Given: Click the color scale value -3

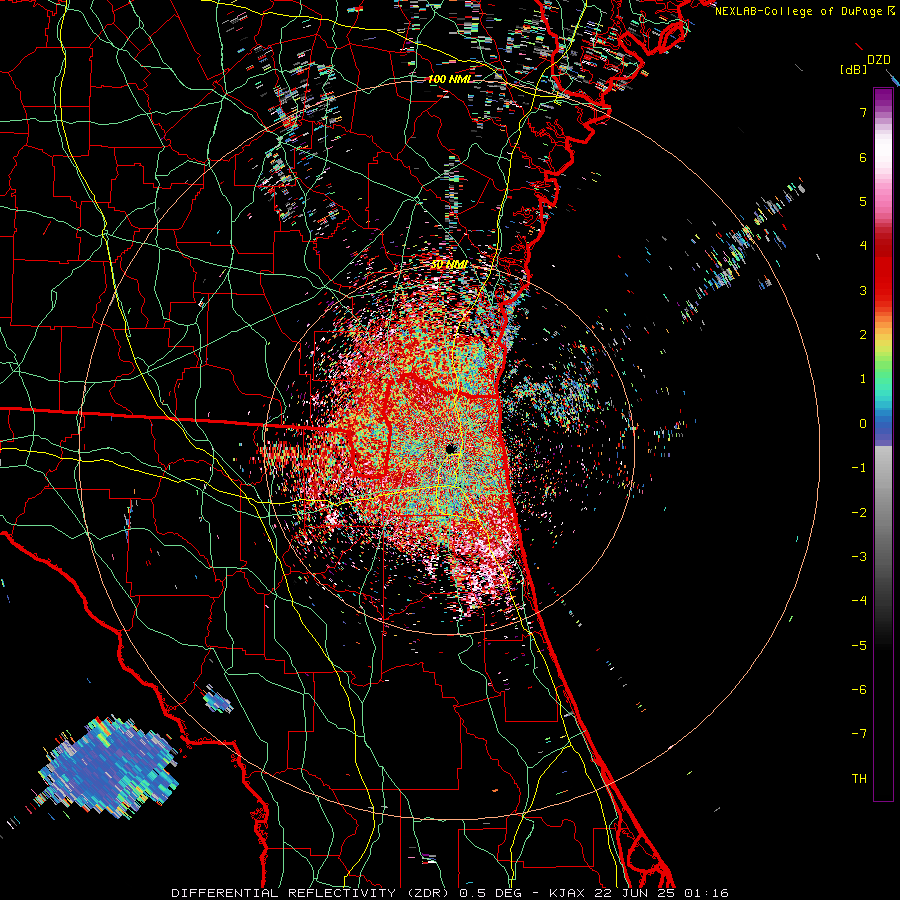Looking at the screenshot, I should 859,557.
